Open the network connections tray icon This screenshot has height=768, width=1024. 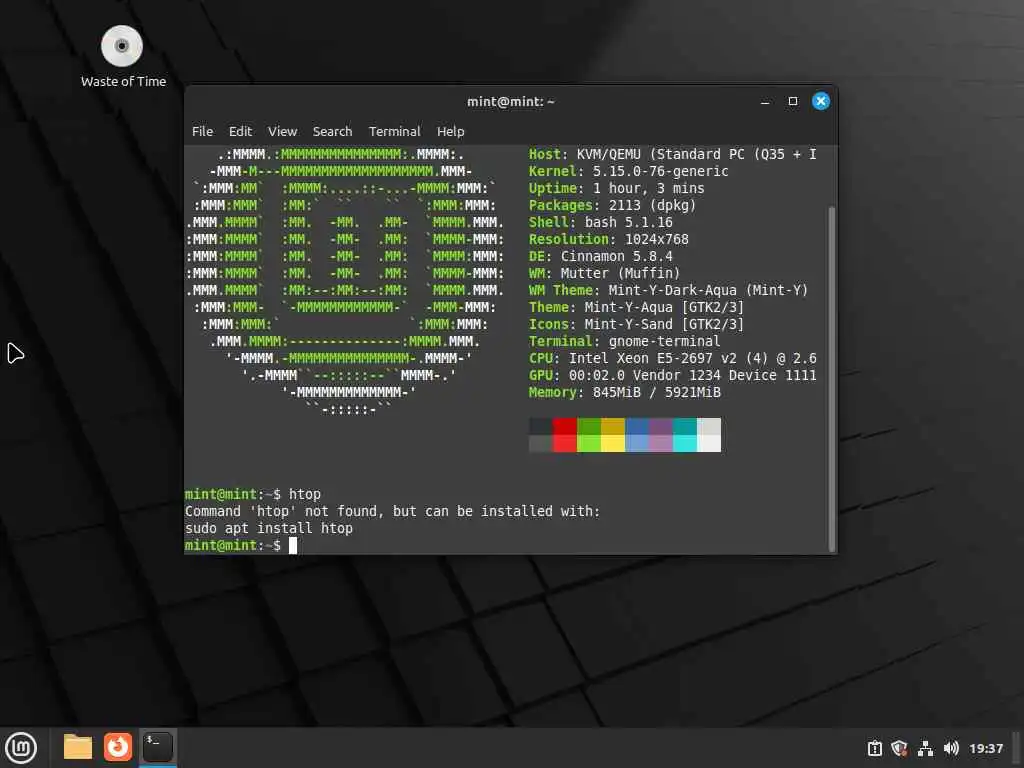click(925, 748)
